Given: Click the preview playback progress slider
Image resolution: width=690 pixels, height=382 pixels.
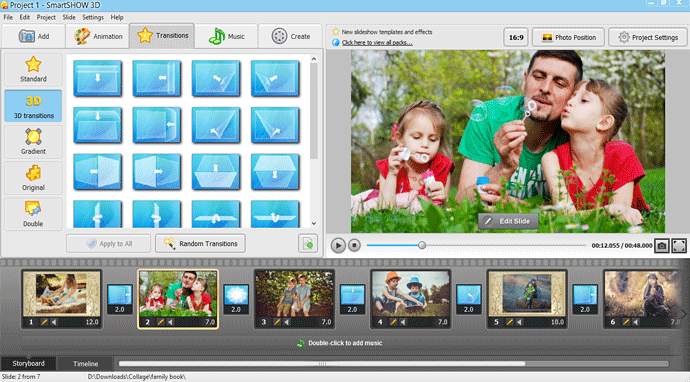Looking at the screenshot, I should [x=476, y=245].
